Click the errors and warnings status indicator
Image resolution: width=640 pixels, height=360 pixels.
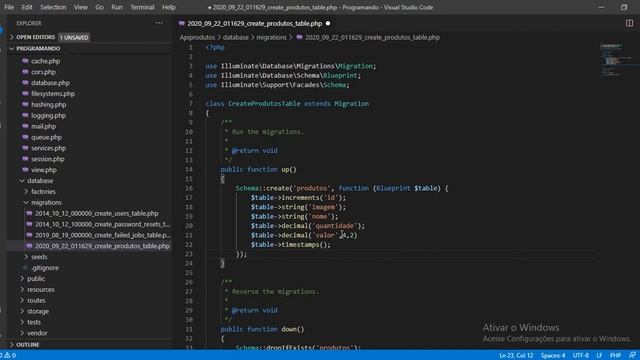click(x=8, y=356)
